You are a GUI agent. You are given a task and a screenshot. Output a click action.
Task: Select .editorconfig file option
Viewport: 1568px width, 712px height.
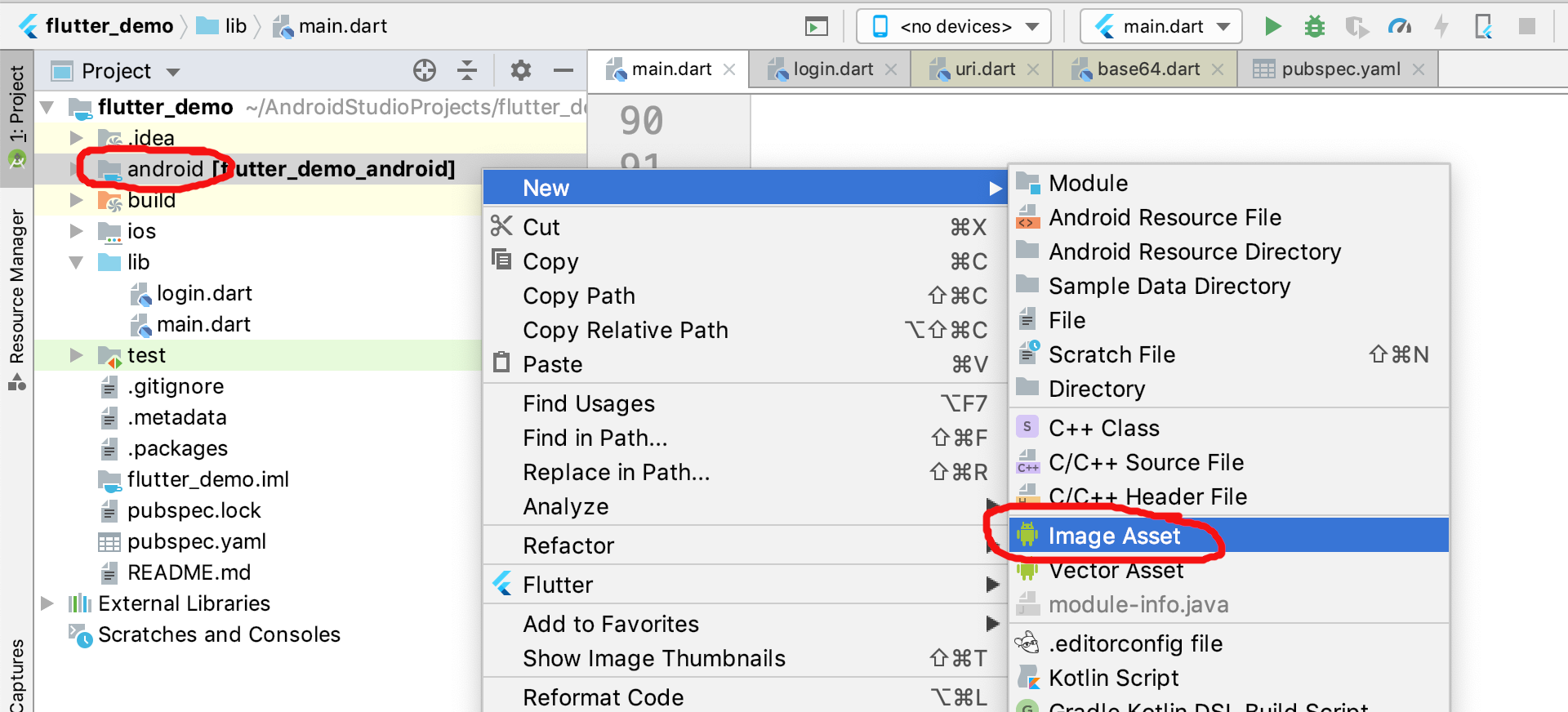[1229, 643]
